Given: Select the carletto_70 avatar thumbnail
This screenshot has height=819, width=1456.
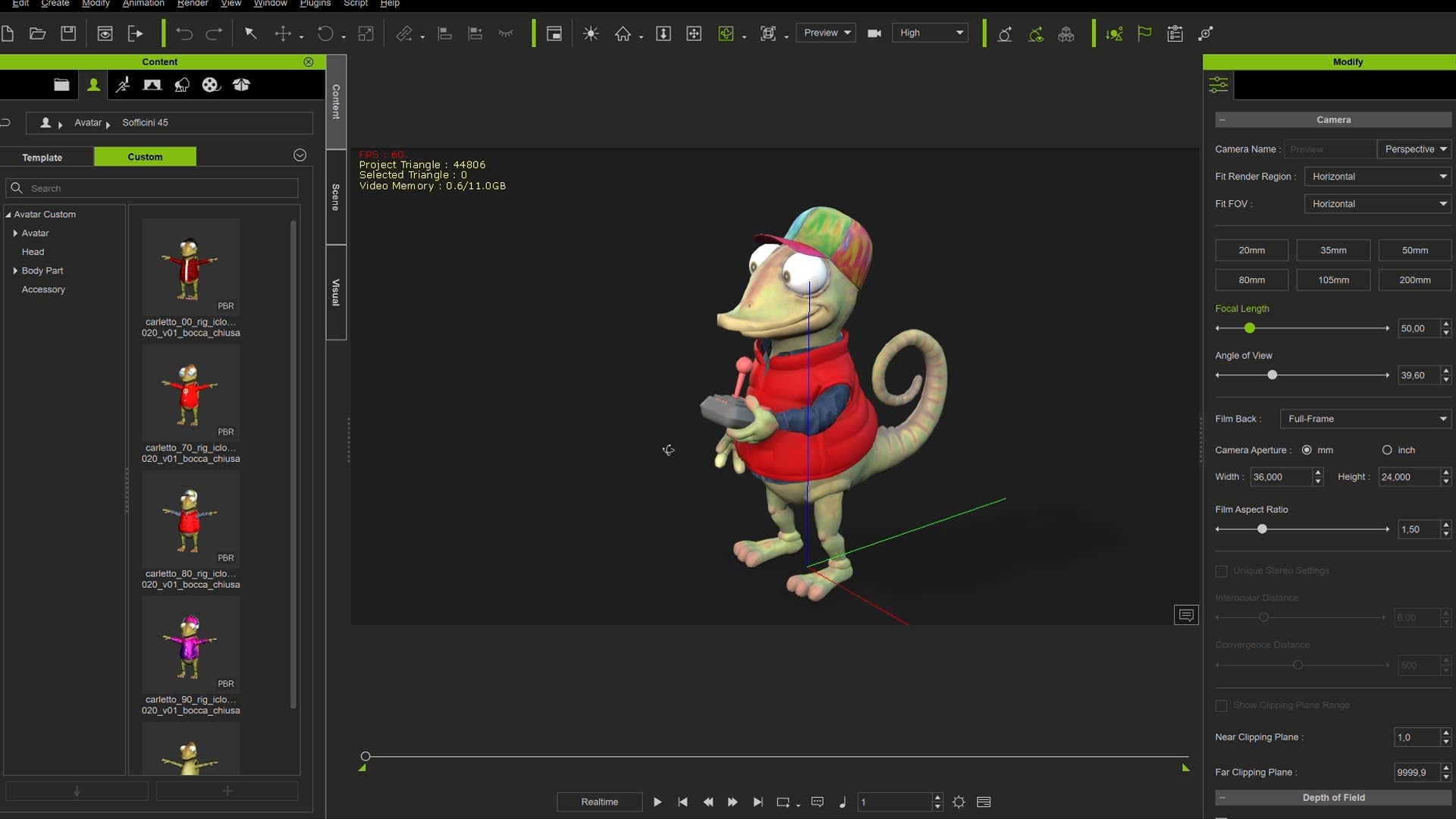Looking at the screenshot, I should (190, 393).
